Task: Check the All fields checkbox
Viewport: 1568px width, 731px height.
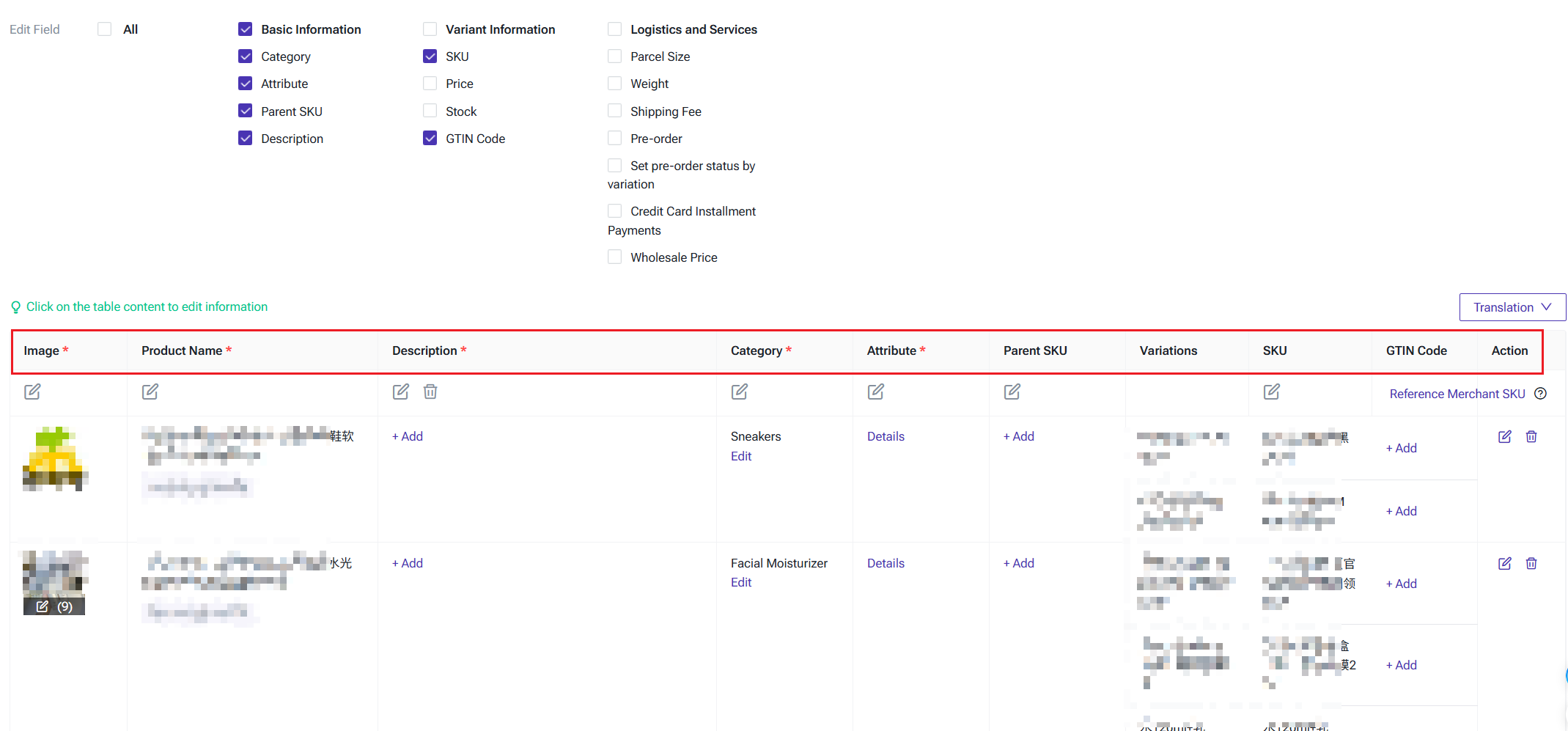Action: [105, 29]
